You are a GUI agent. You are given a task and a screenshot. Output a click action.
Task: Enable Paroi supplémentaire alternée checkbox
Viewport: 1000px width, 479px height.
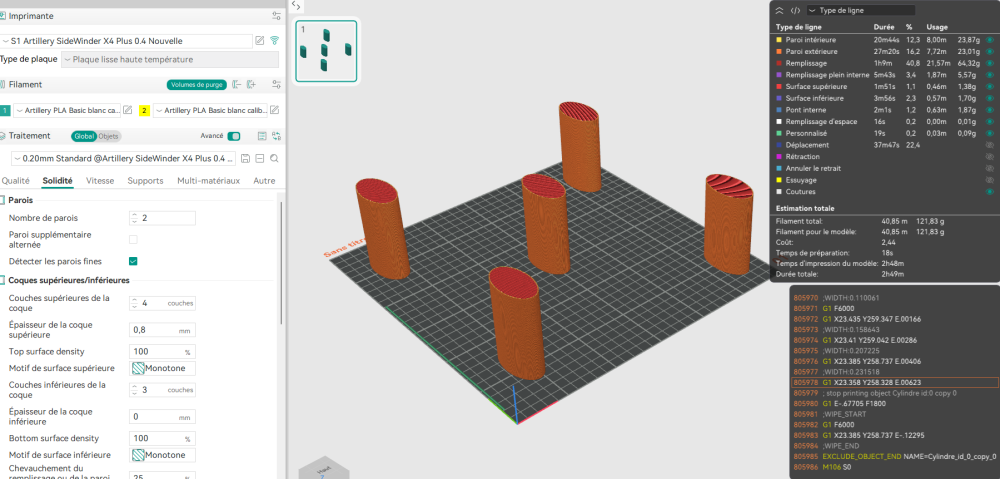click(x=133, y=239)
